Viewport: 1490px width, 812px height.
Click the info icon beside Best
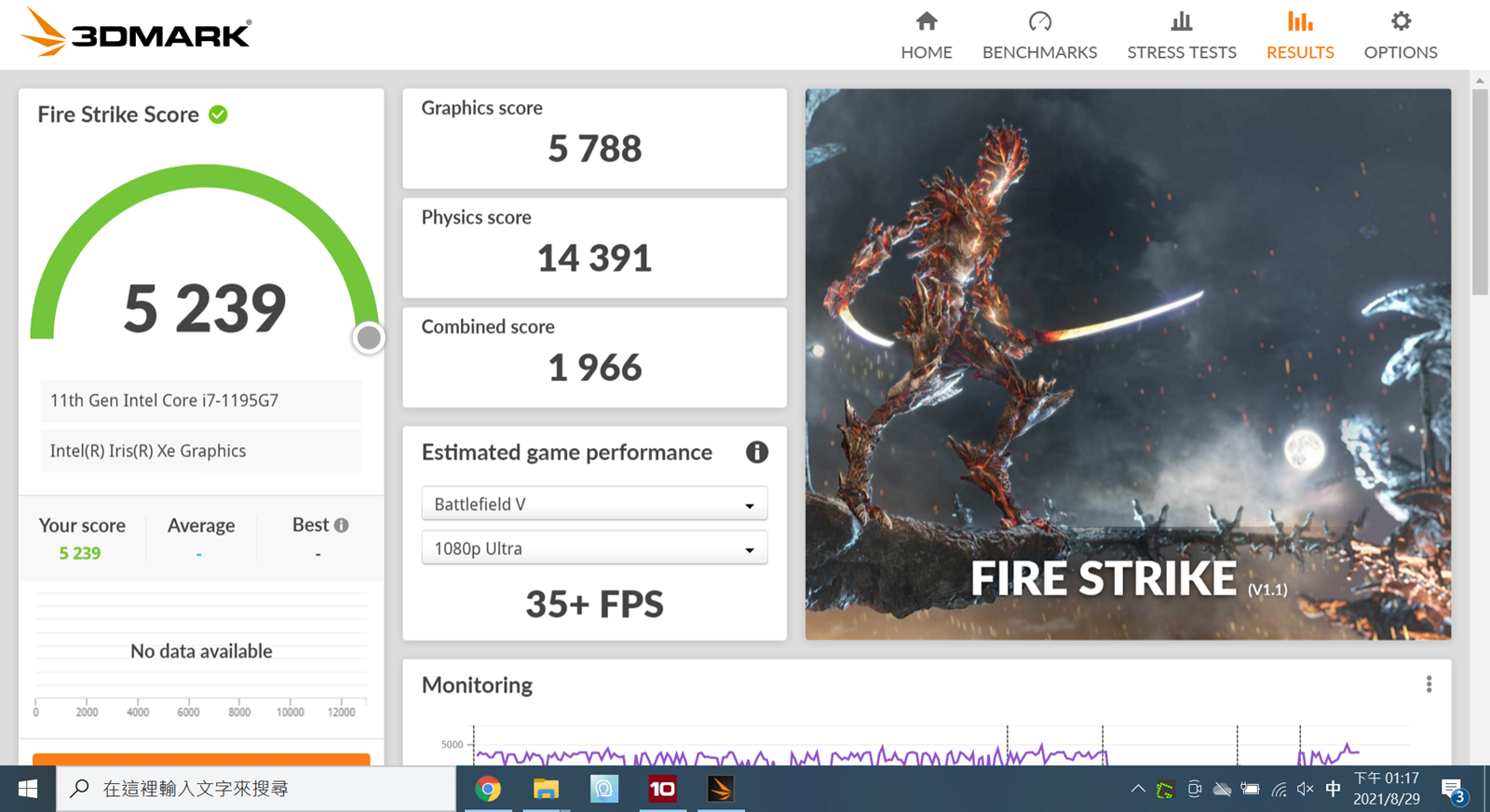pyautogui.click(x=342, y=525)
